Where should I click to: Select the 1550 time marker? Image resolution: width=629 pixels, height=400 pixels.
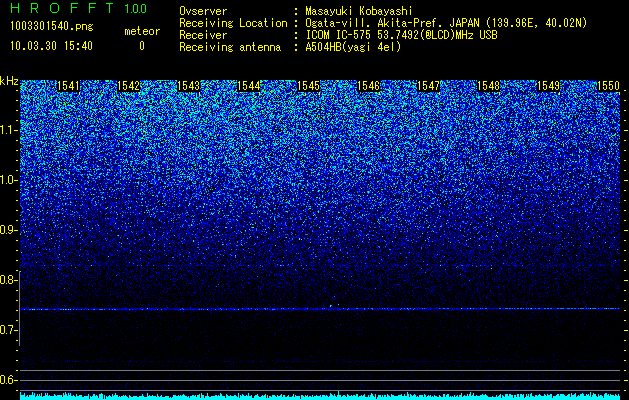tap(609, 86)
